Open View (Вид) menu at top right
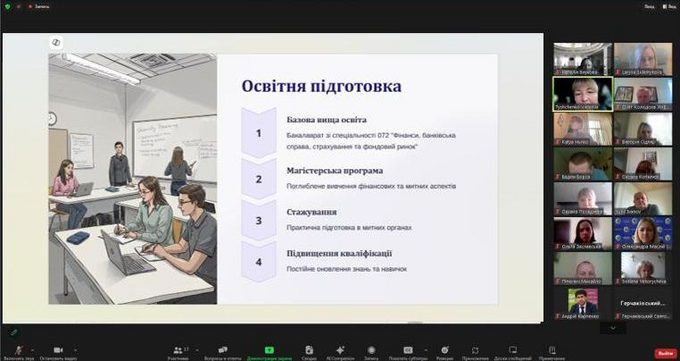Screen dimensions: 680x361 tap(670, 7)
